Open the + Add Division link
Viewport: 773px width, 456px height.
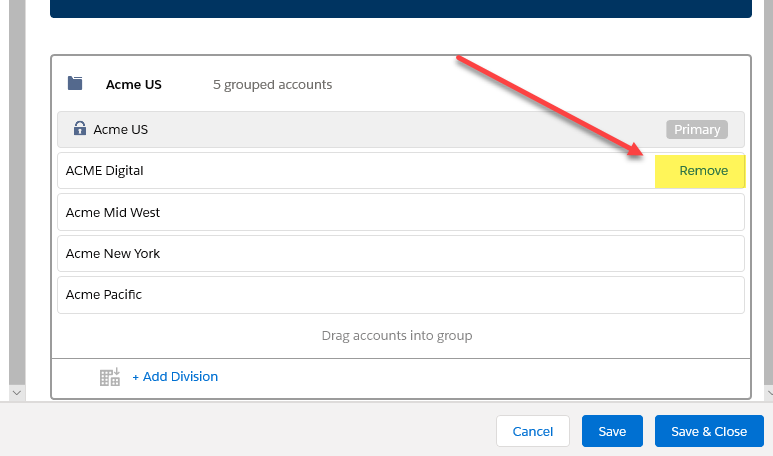tap(175, 377)
